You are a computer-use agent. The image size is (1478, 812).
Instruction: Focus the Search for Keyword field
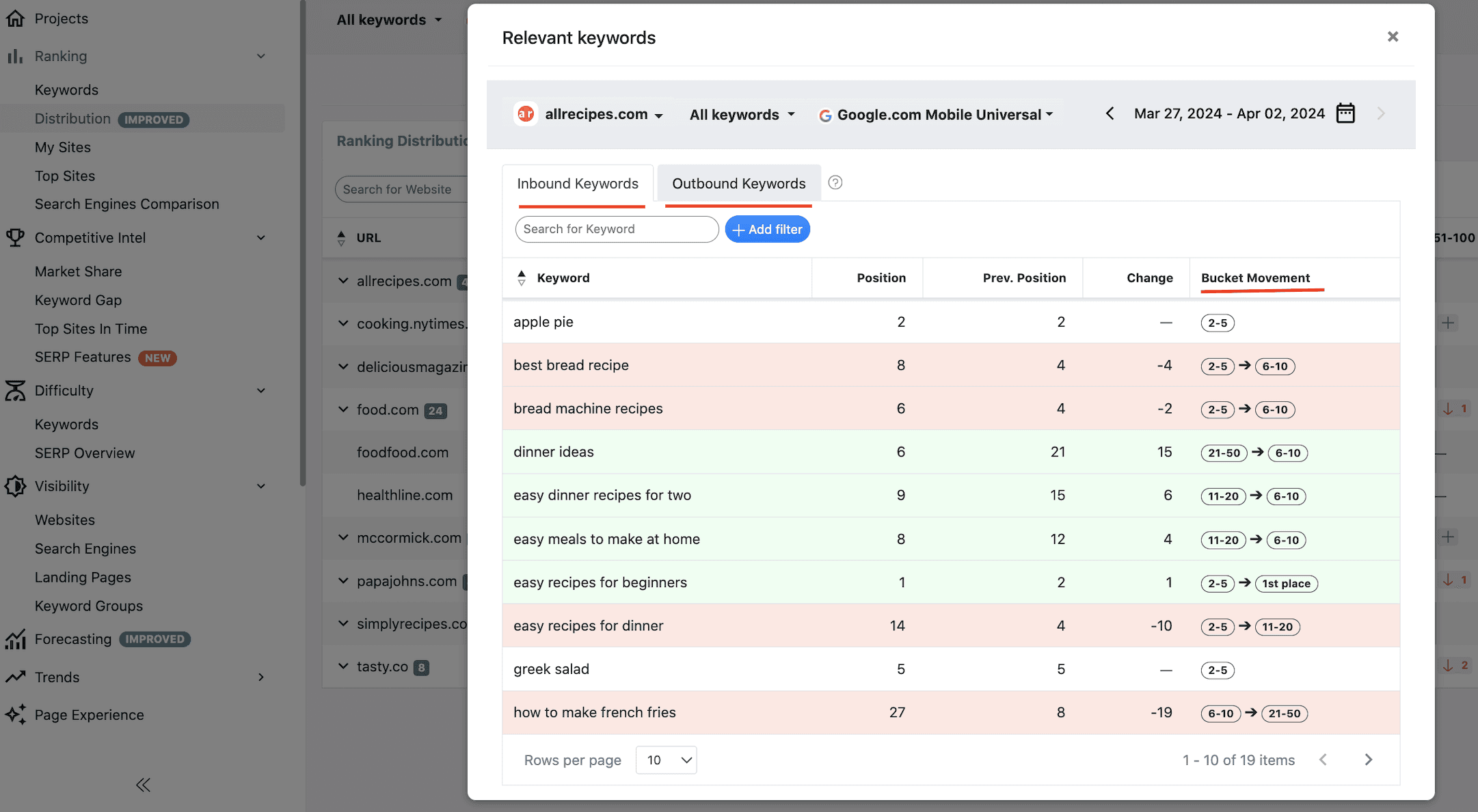tap(617, 230)
